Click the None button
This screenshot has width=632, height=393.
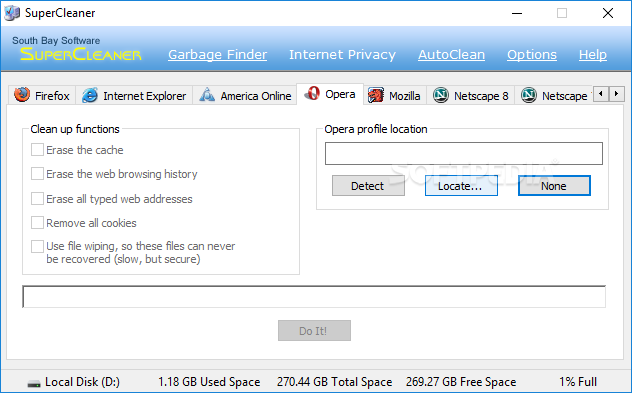[x=554, y=185]
